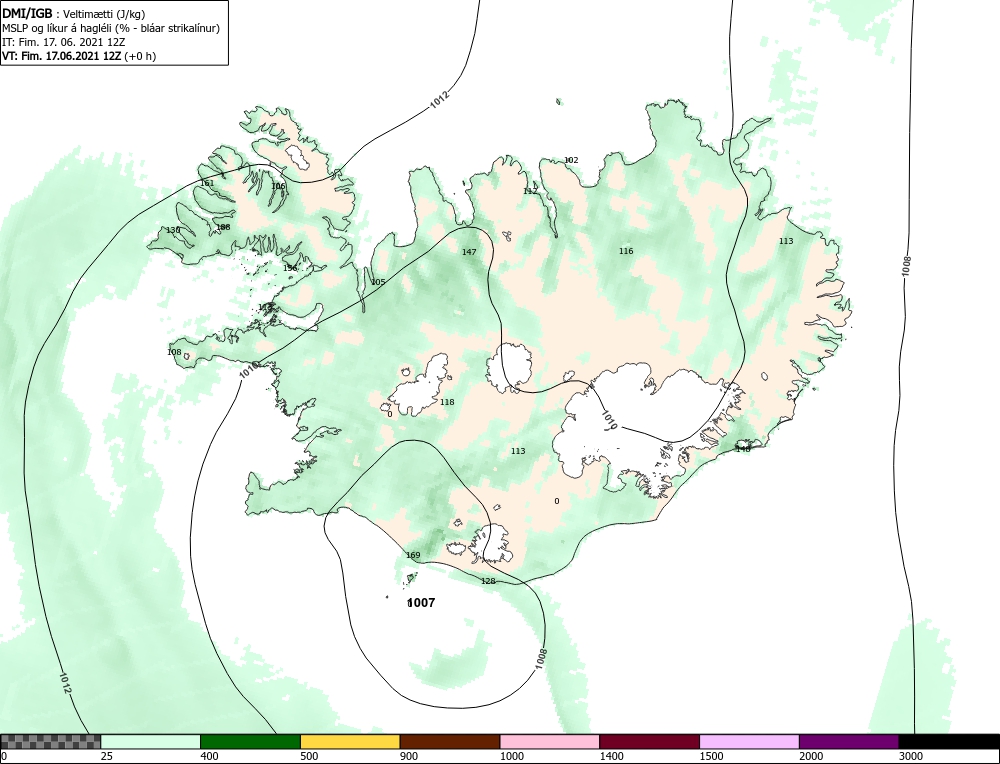Click the '400' tick label on the color scale

[x=209, y=756]
